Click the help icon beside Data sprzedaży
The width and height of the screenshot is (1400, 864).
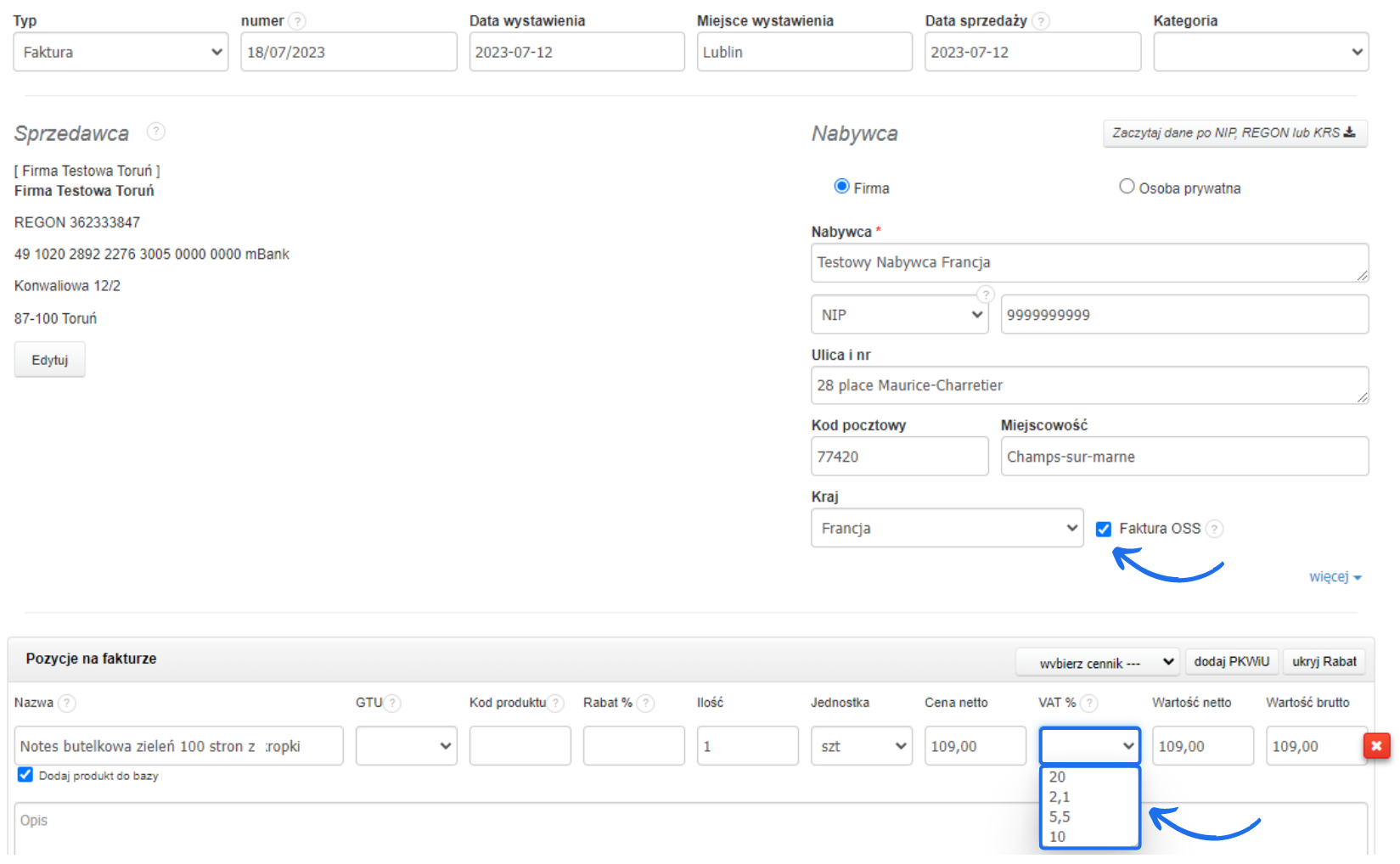[1041, 21]
